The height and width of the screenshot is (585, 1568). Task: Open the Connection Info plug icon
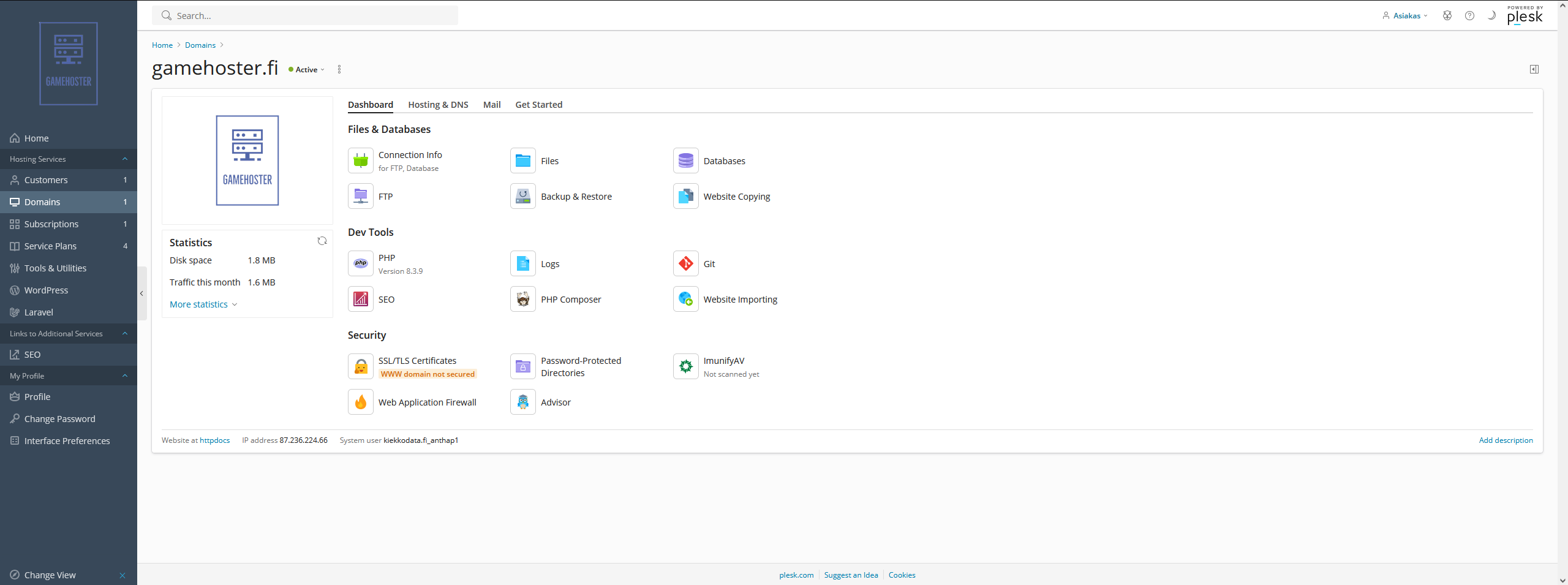point(361,160)
